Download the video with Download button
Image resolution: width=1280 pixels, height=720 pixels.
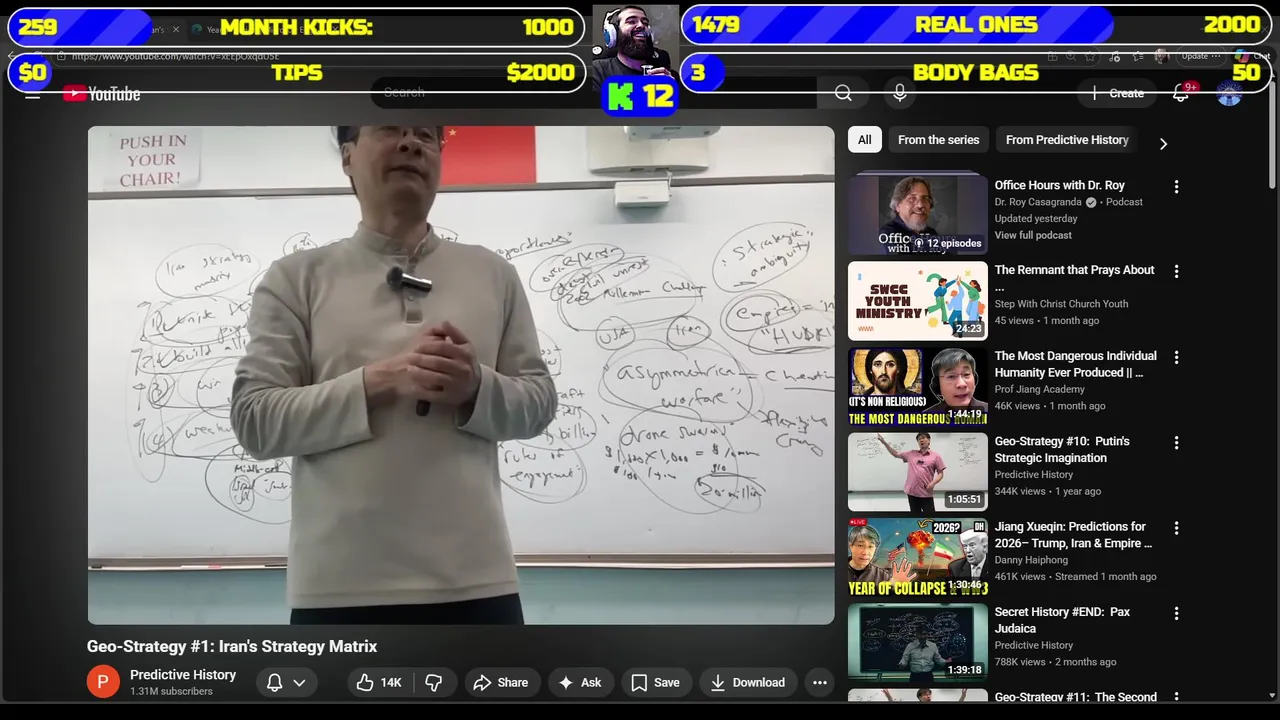[x=748, y=682]
